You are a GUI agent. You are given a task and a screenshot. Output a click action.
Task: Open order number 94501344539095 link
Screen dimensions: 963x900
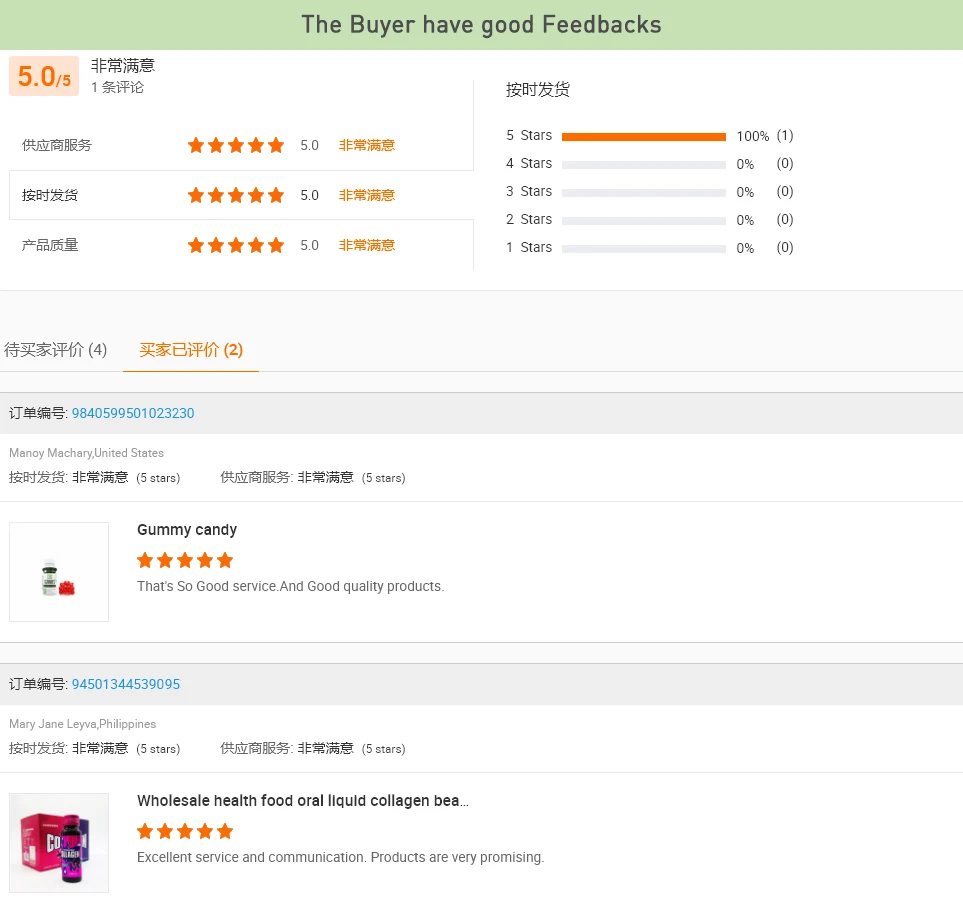point(126,684)
